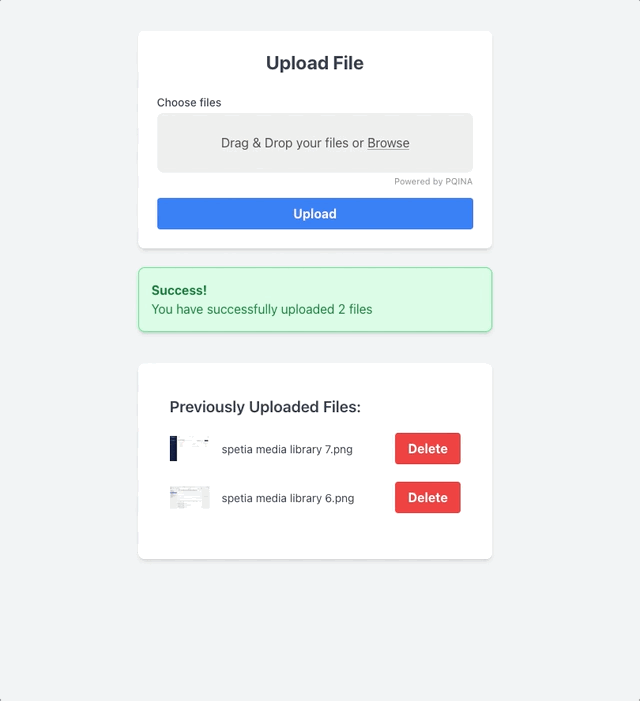The width and height of the screenshot is (640, 701).
Task: Delete spetia media library 6.png
Action: point(427,498)
